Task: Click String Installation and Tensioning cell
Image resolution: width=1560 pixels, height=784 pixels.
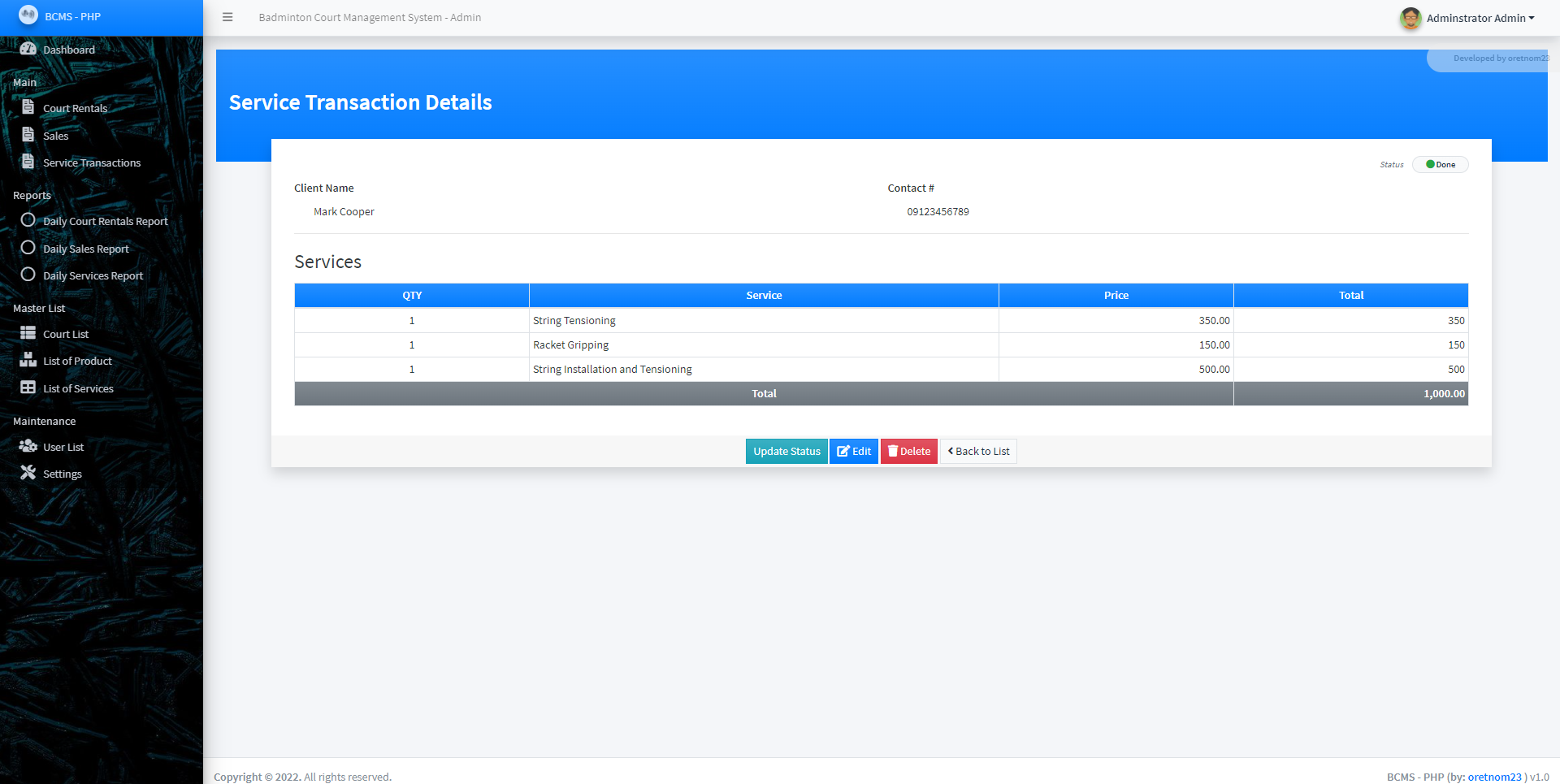Action: click(x=764, y=369)
